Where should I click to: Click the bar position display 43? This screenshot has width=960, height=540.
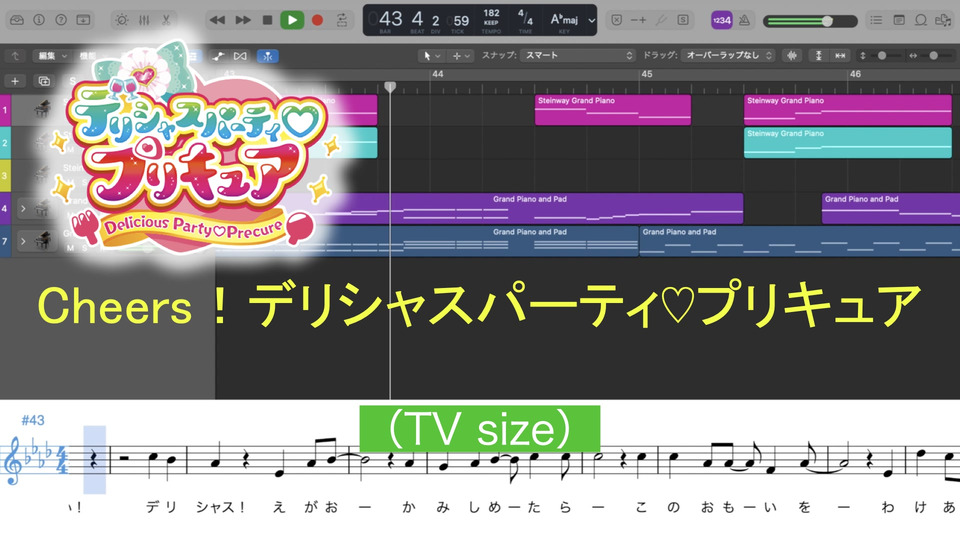(x=391, y=19)
